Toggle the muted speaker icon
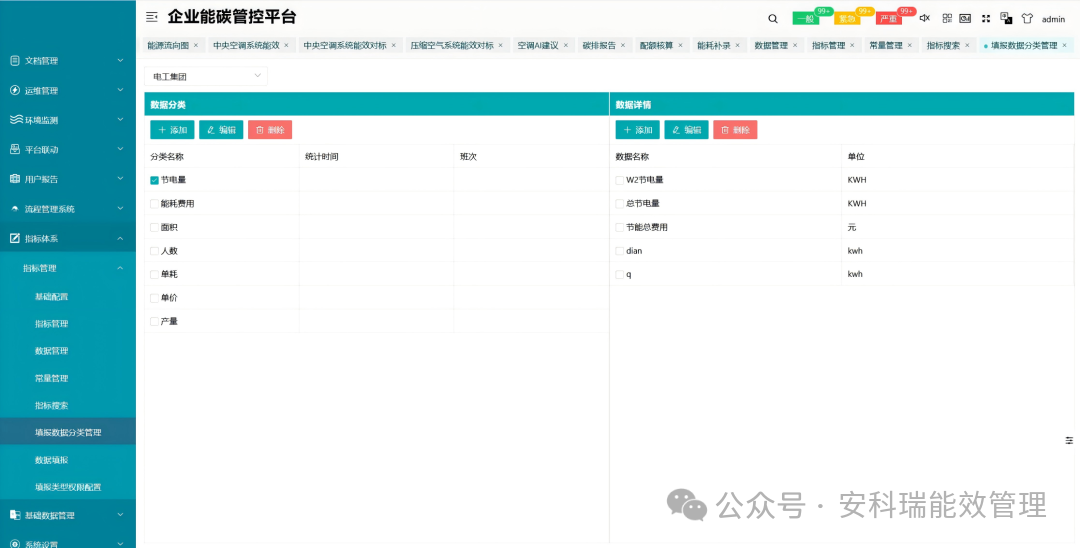1080x548 pixels. click(x=925, y=19)
